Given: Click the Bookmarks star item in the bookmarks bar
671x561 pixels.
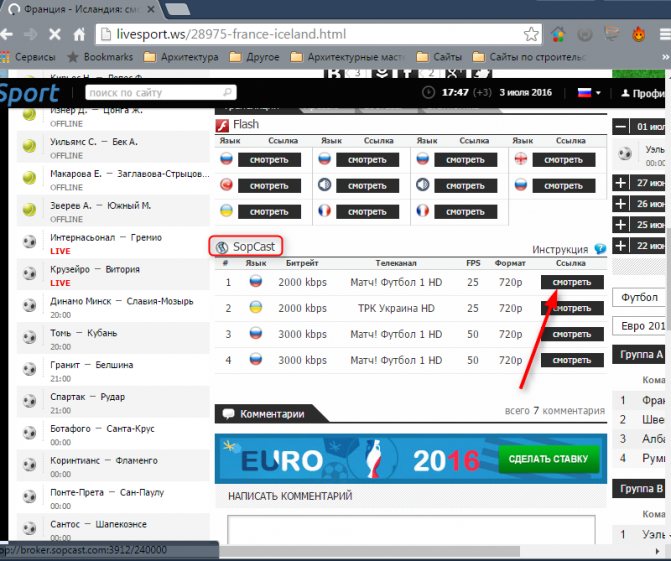Looking at the screenshot, I should pyautogui.click(x=100, y=57).
